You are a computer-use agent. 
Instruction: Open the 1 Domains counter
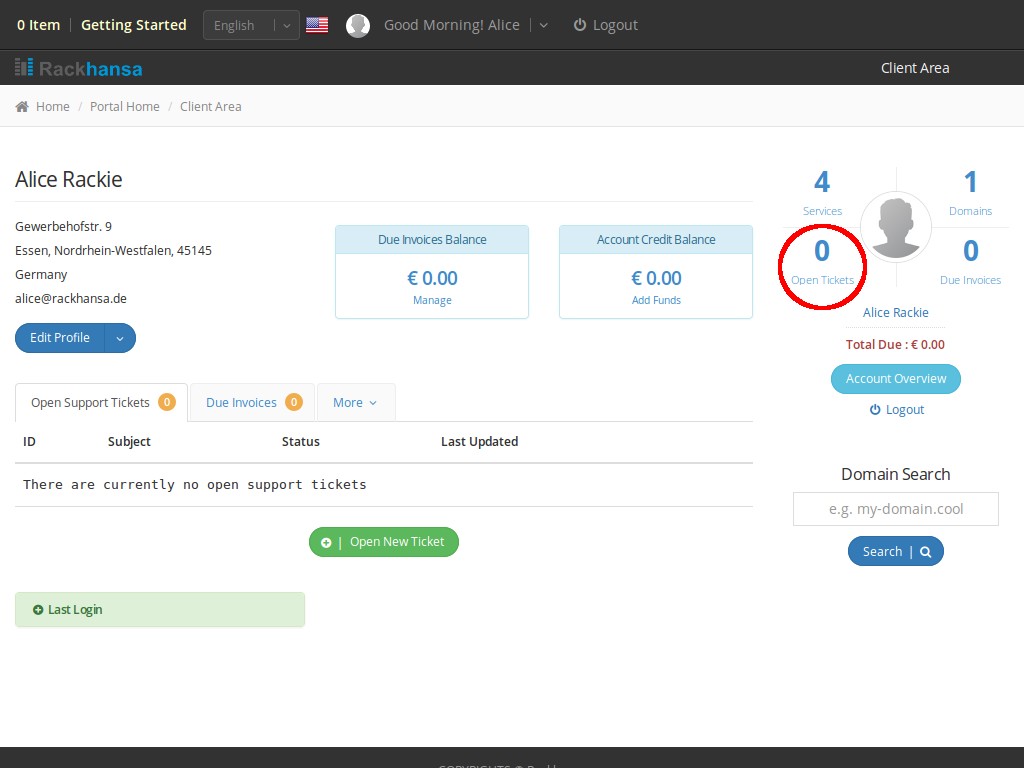[970, 192]
